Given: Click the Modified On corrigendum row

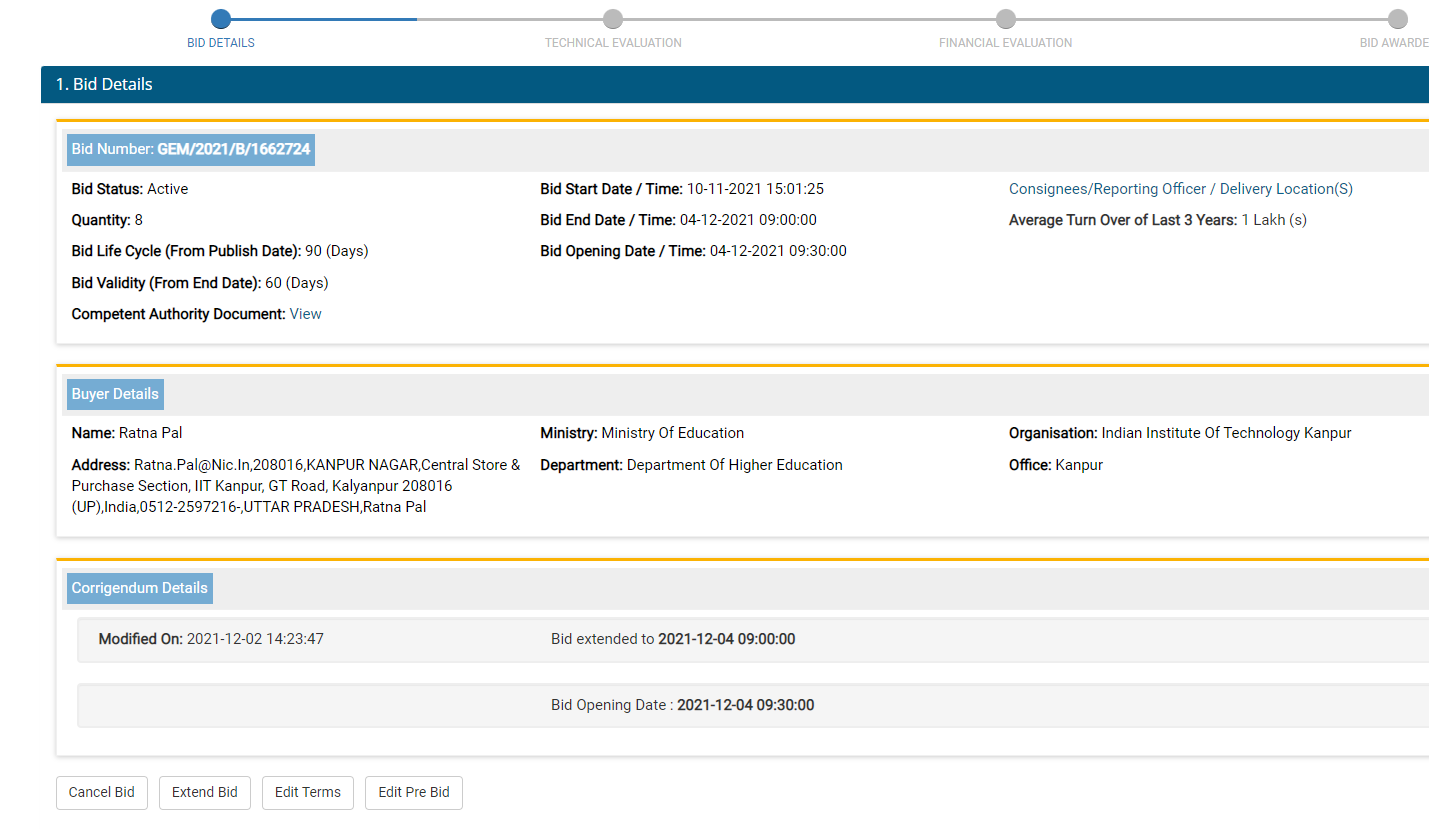Looking at the screenshot, I should click(211, 639).
